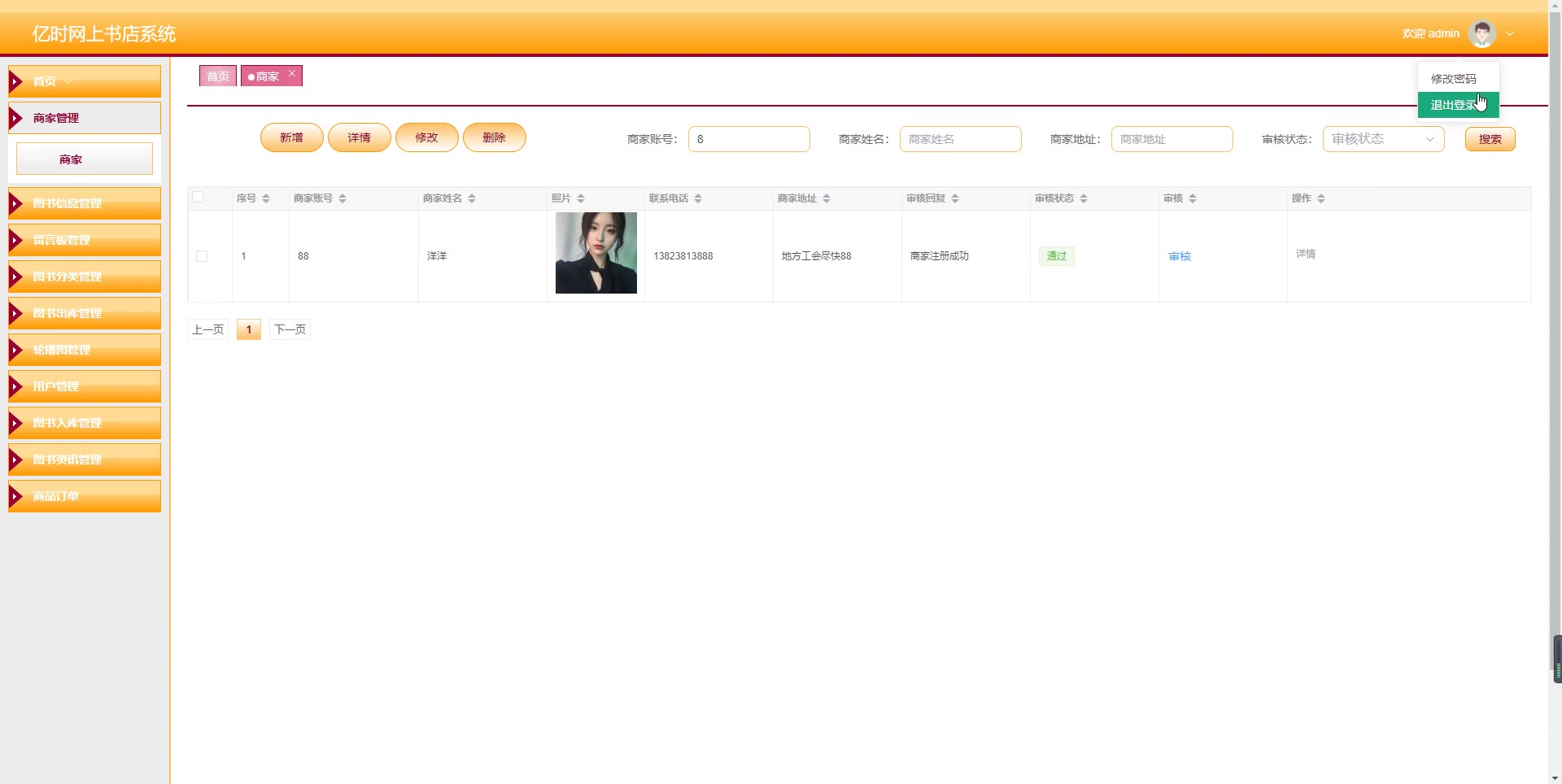
Task: Sort table by 审核 column arrows
Action: 1193,198
